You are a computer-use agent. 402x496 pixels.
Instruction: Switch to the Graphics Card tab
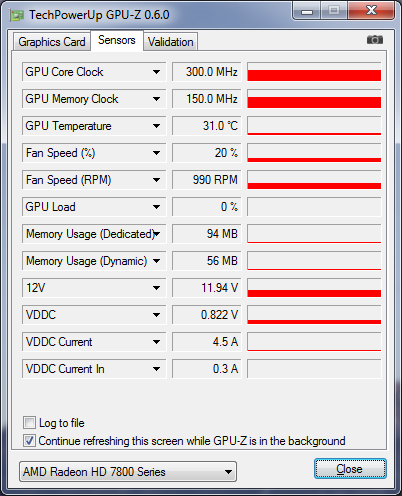point(52,42)
